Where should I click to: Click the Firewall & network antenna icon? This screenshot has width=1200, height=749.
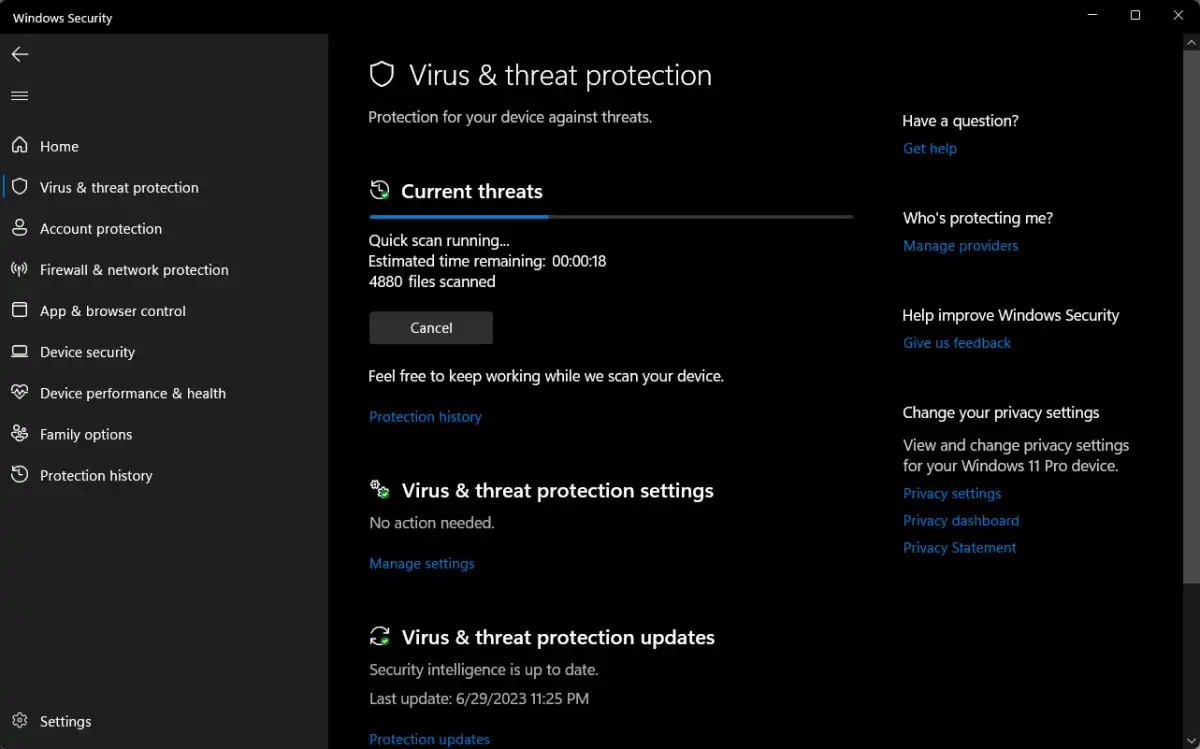[20, 270]
